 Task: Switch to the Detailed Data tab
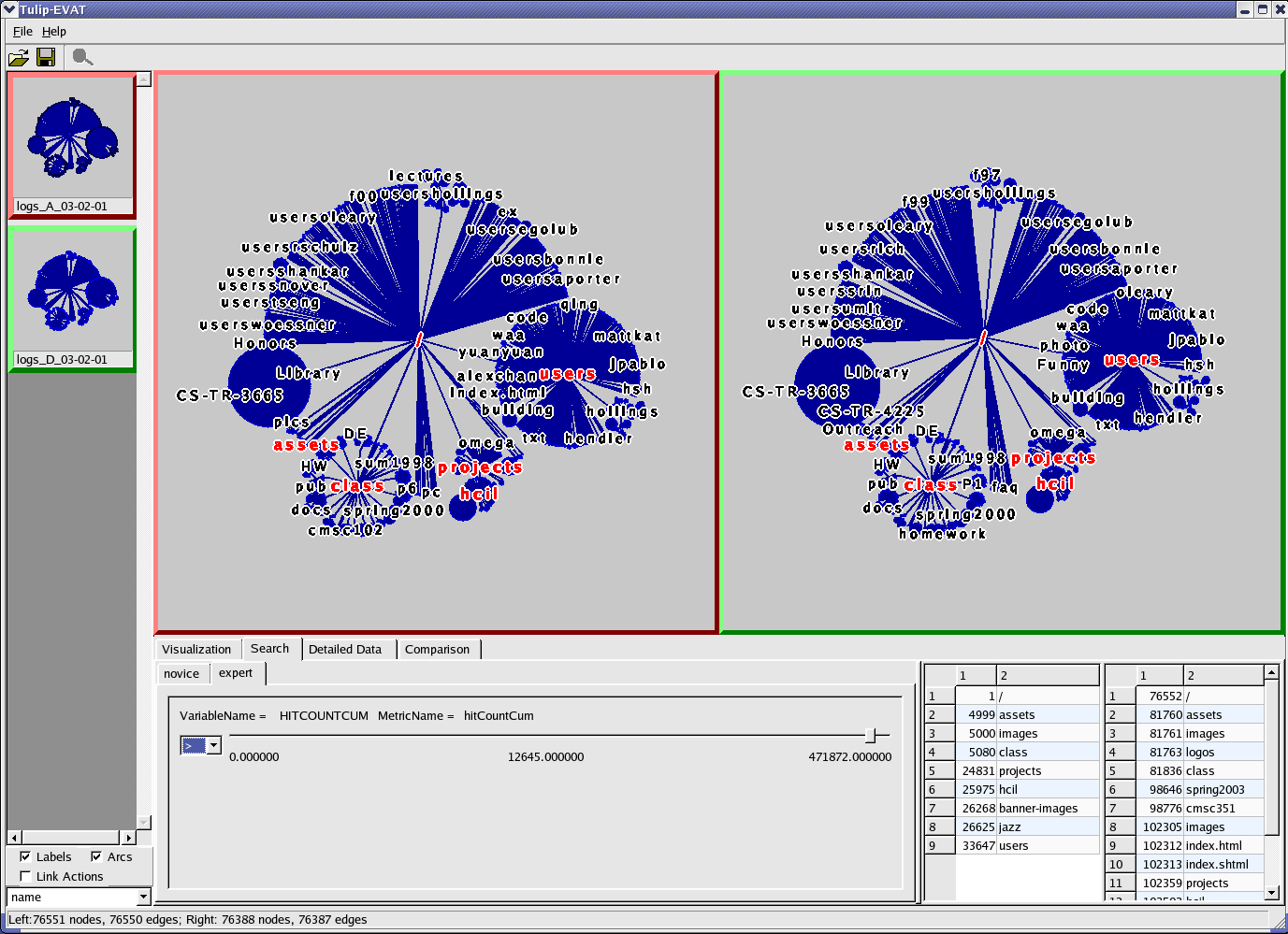345,649
